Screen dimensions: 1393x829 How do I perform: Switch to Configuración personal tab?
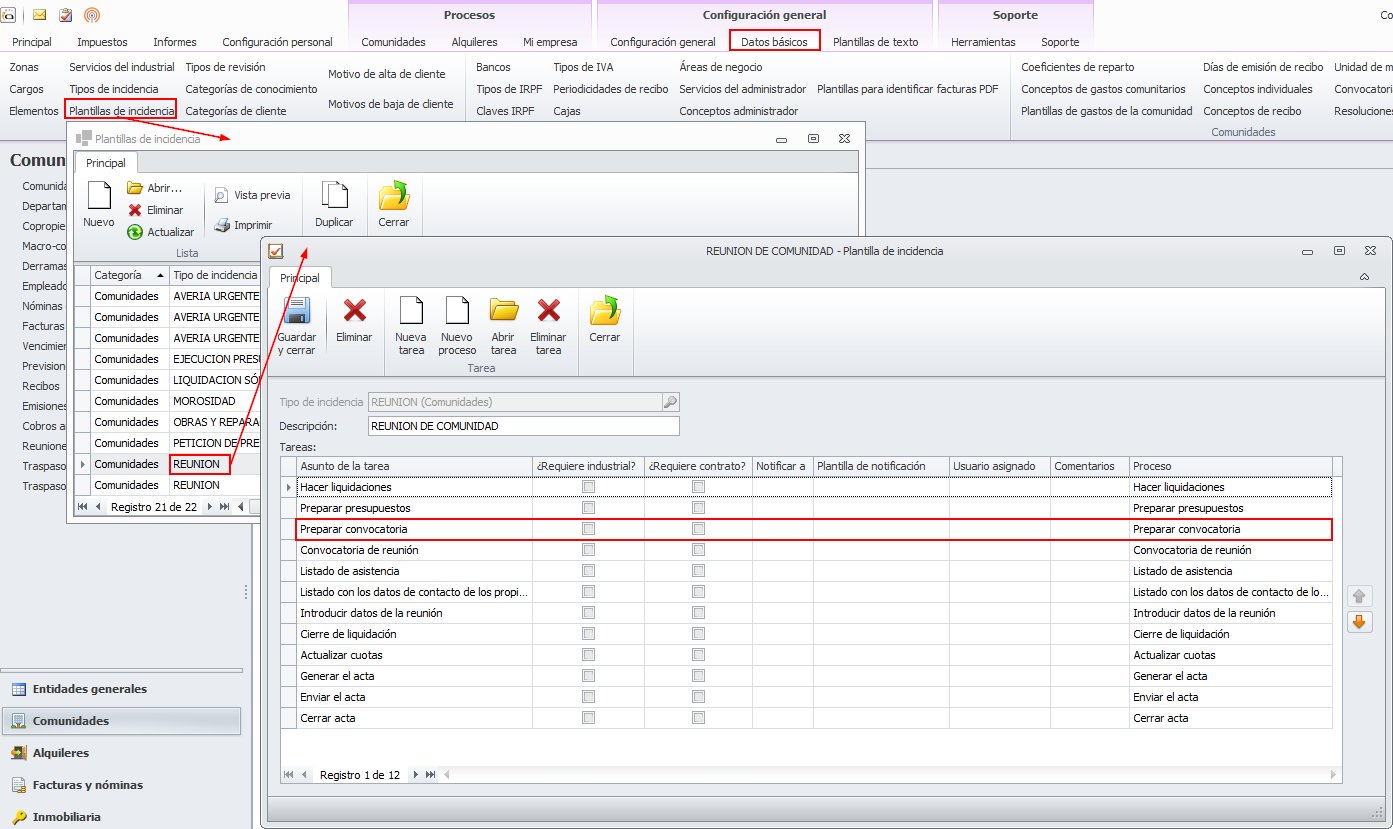277,42
